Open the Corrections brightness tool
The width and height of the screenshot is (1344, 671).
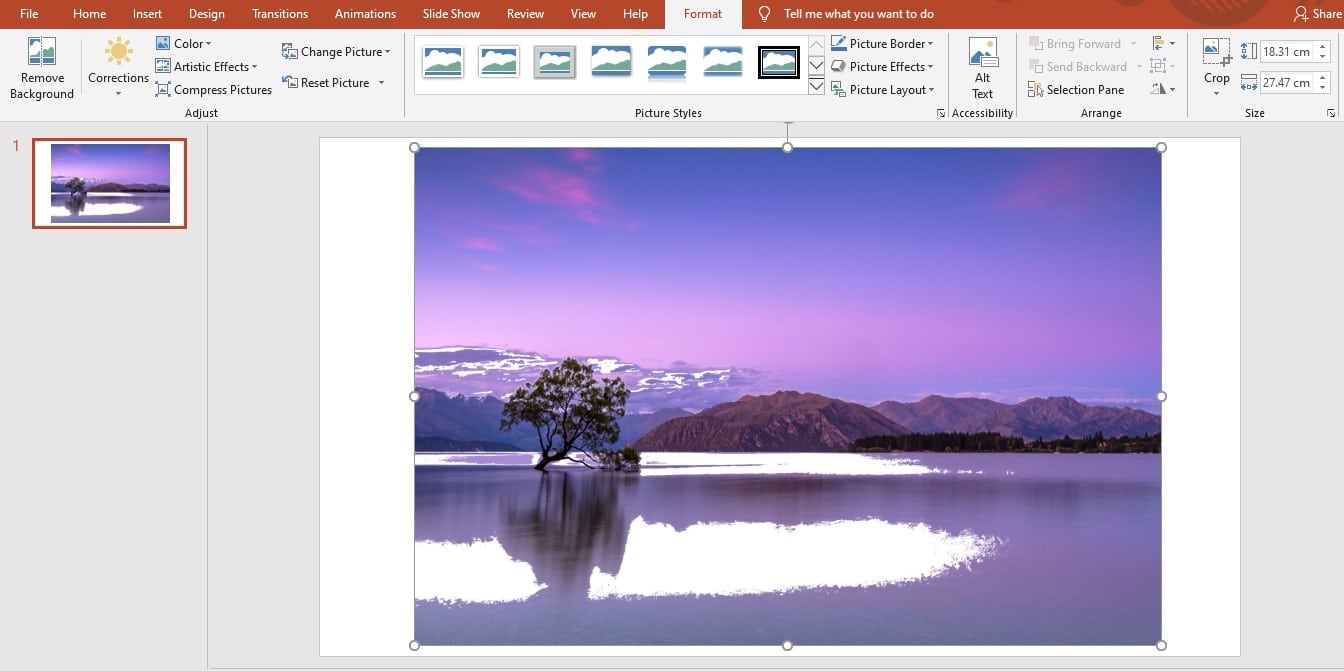tap(118, 53)
